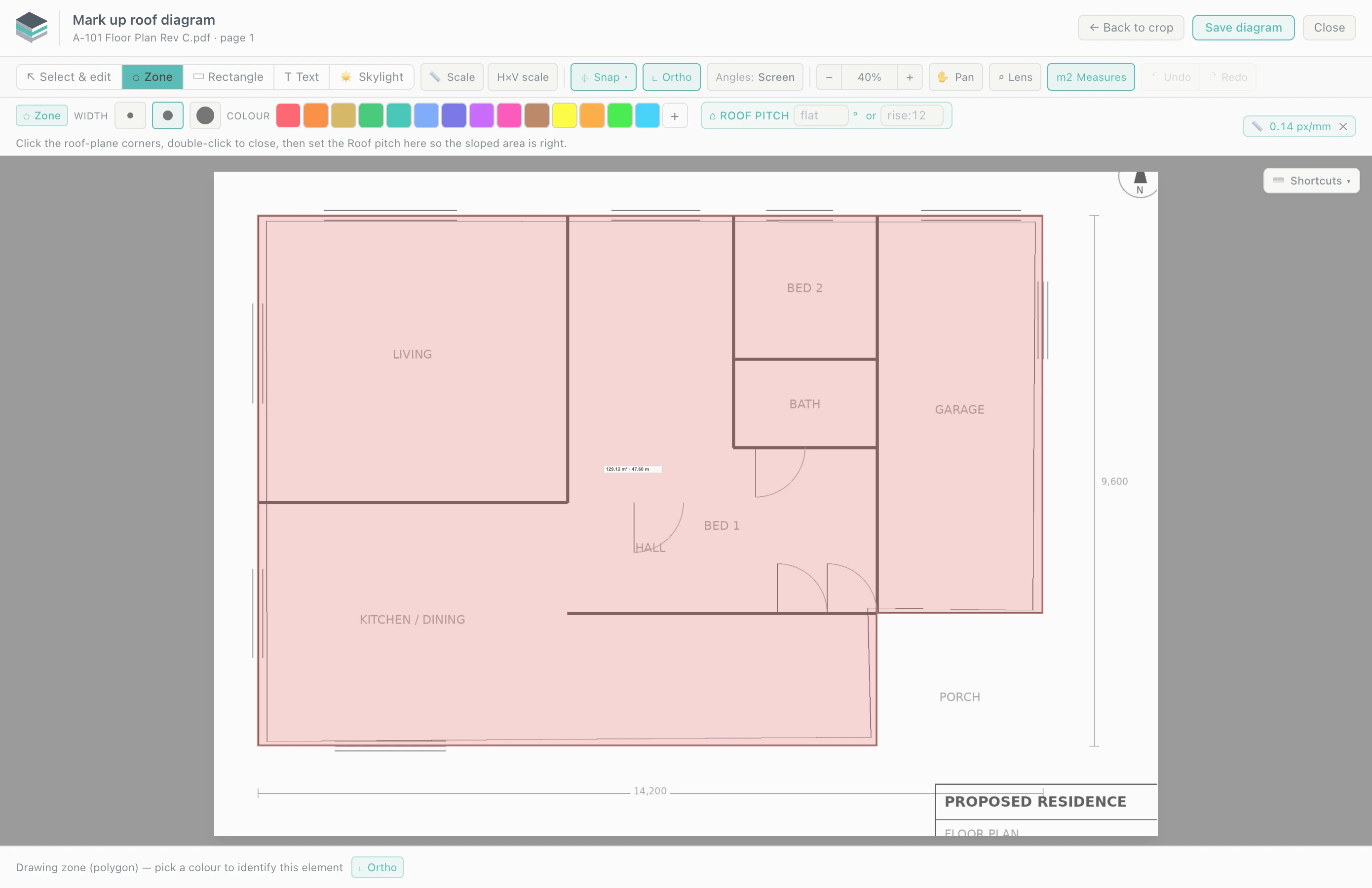Pick the indigo colour swatch
The width and height of the screenshot is (1372, 888).
pyautogui.click(x=454, y=115)
